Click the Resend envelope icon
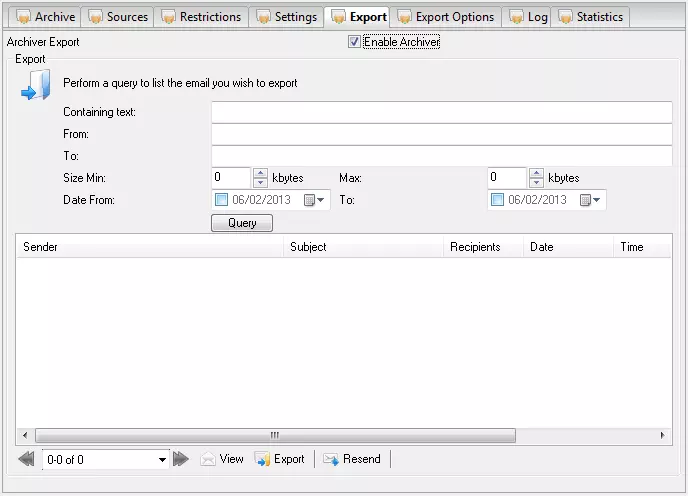 point(330,459)
